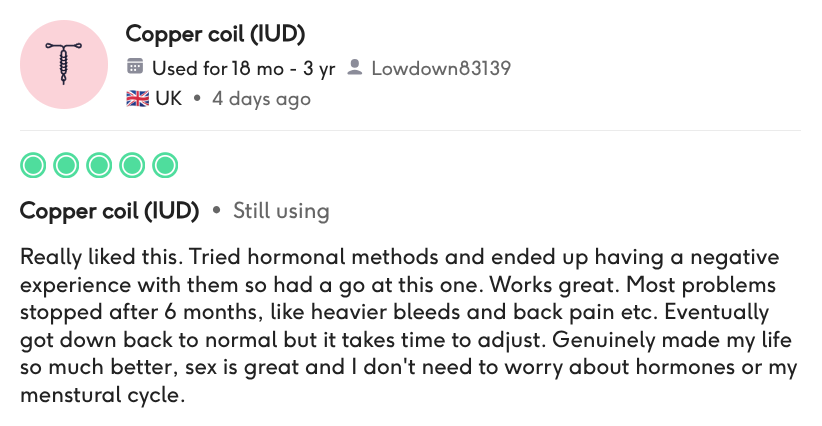The height and width of the screenshot is (426, 822).
Task: Click the UK country label
Action: [168, 99]
